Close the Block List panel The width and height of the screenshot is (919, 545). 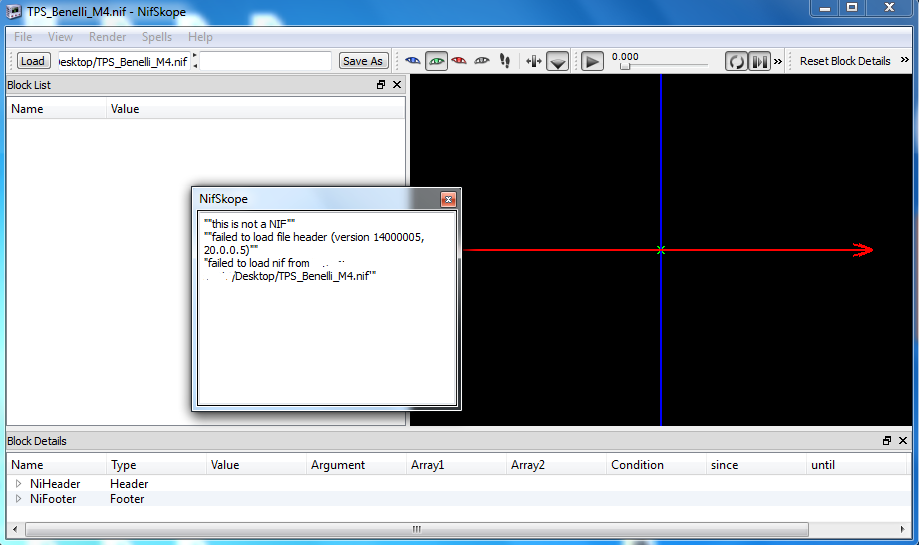click(x=397, y=85)
